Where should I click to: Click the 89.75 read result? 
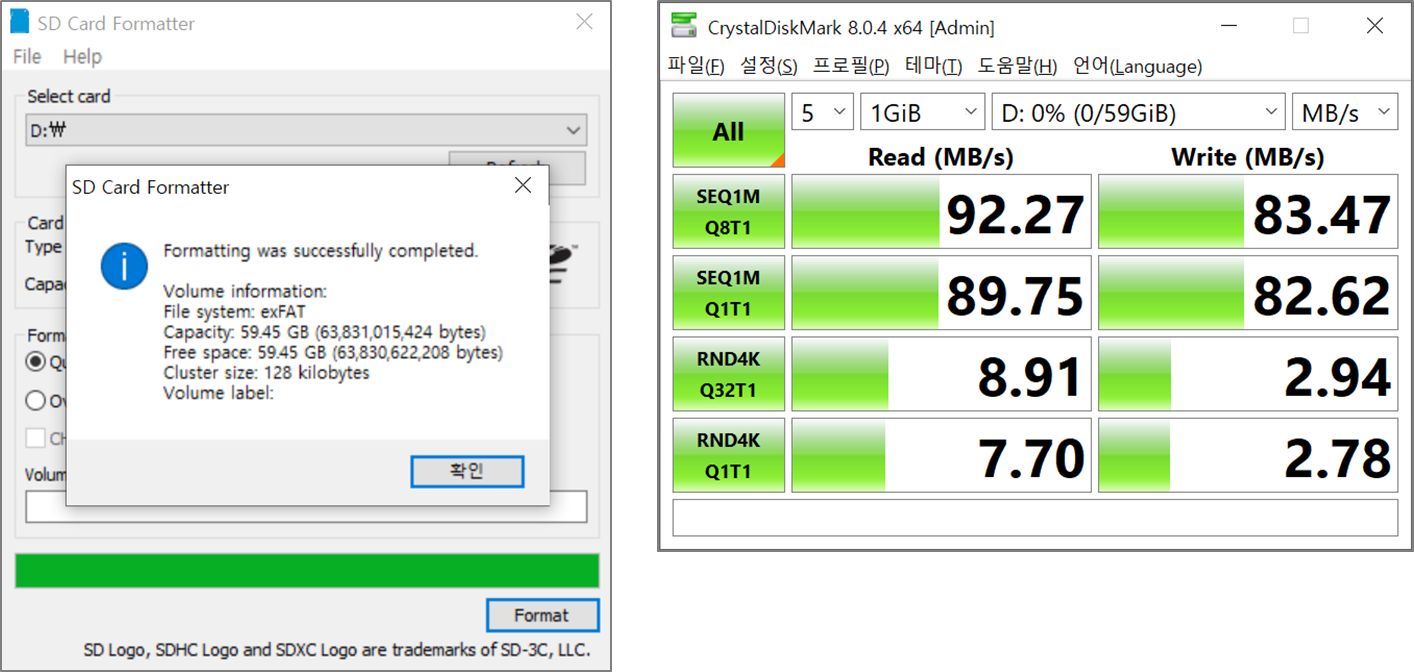point(941,293)
